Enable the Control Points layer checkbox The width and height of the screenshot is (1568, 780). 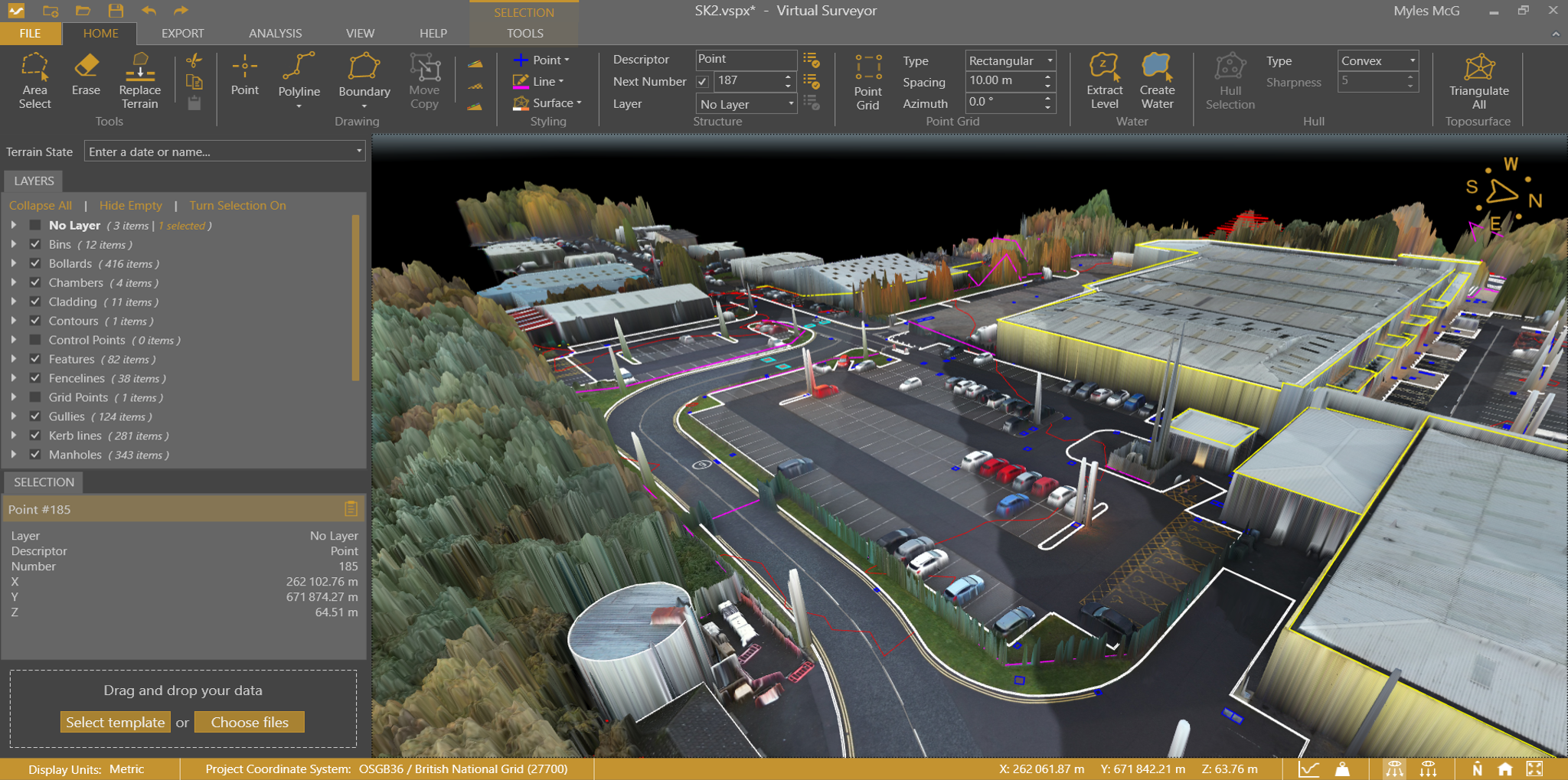pyautogui.click(x=35, y=340)
